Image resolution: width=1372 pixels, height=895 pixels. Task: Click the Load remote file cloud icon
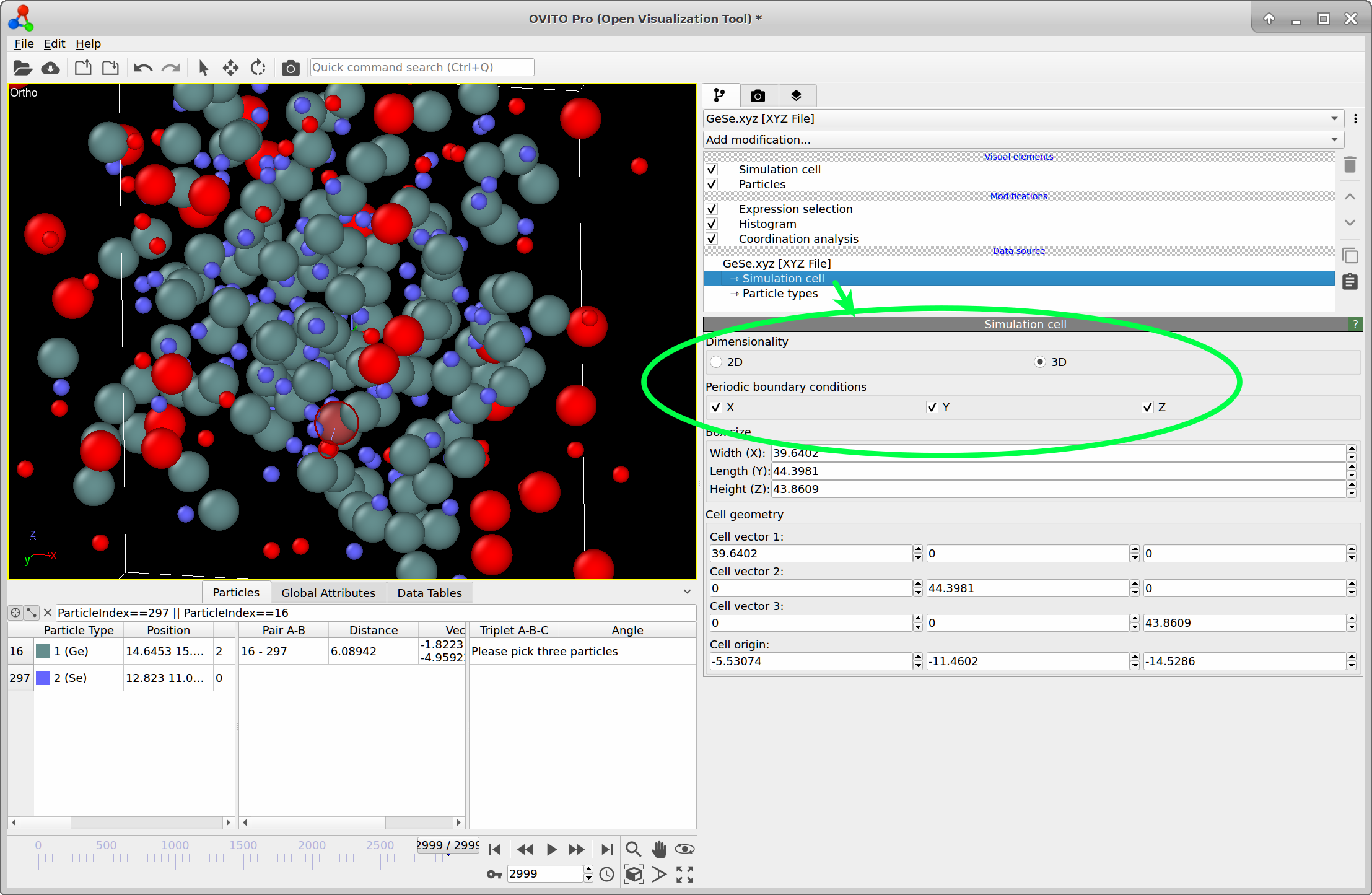click(51, 68)
